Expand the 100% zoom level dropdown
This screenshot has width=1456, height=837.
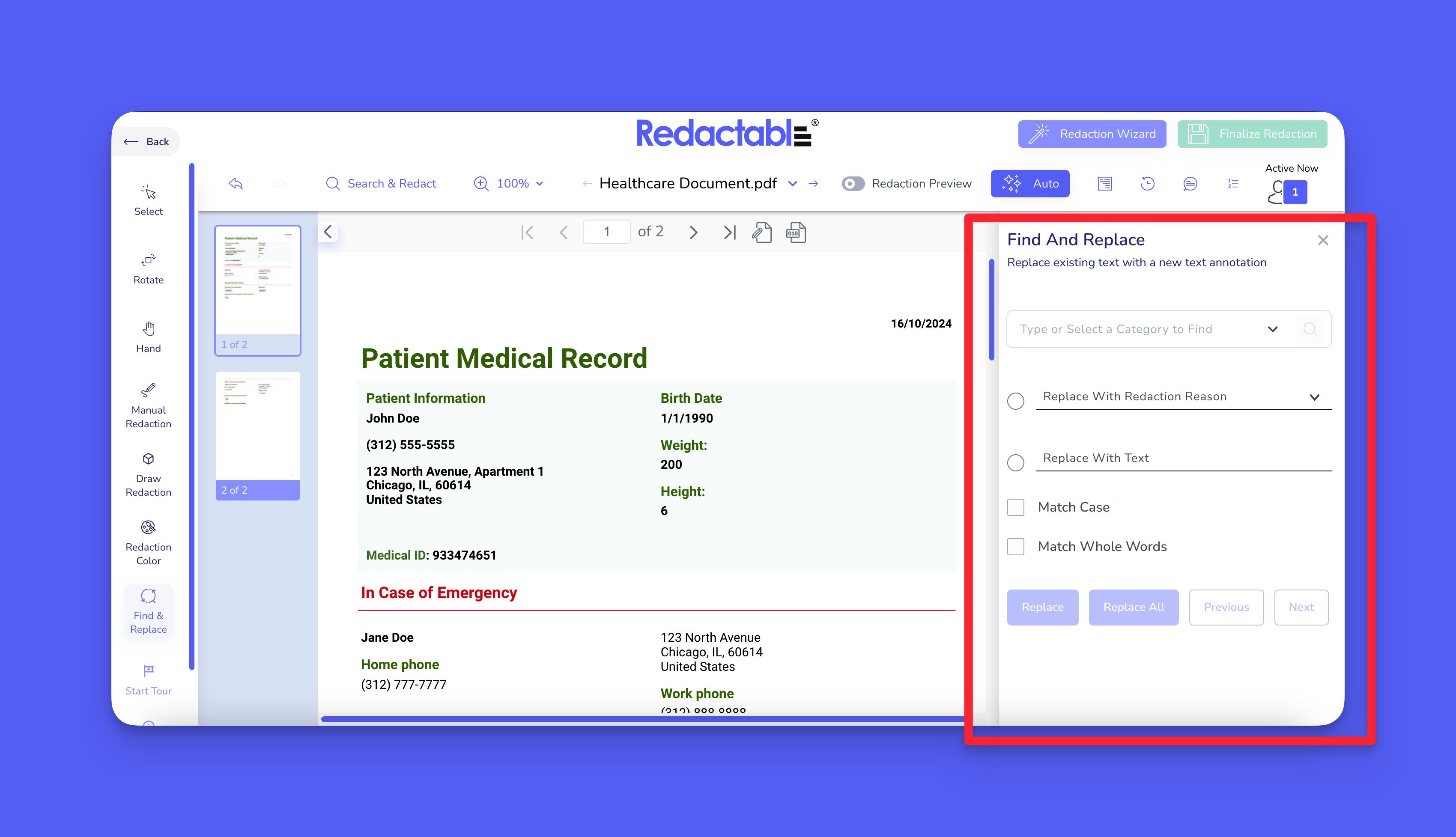pyautogui.click(x=540, y=183)
